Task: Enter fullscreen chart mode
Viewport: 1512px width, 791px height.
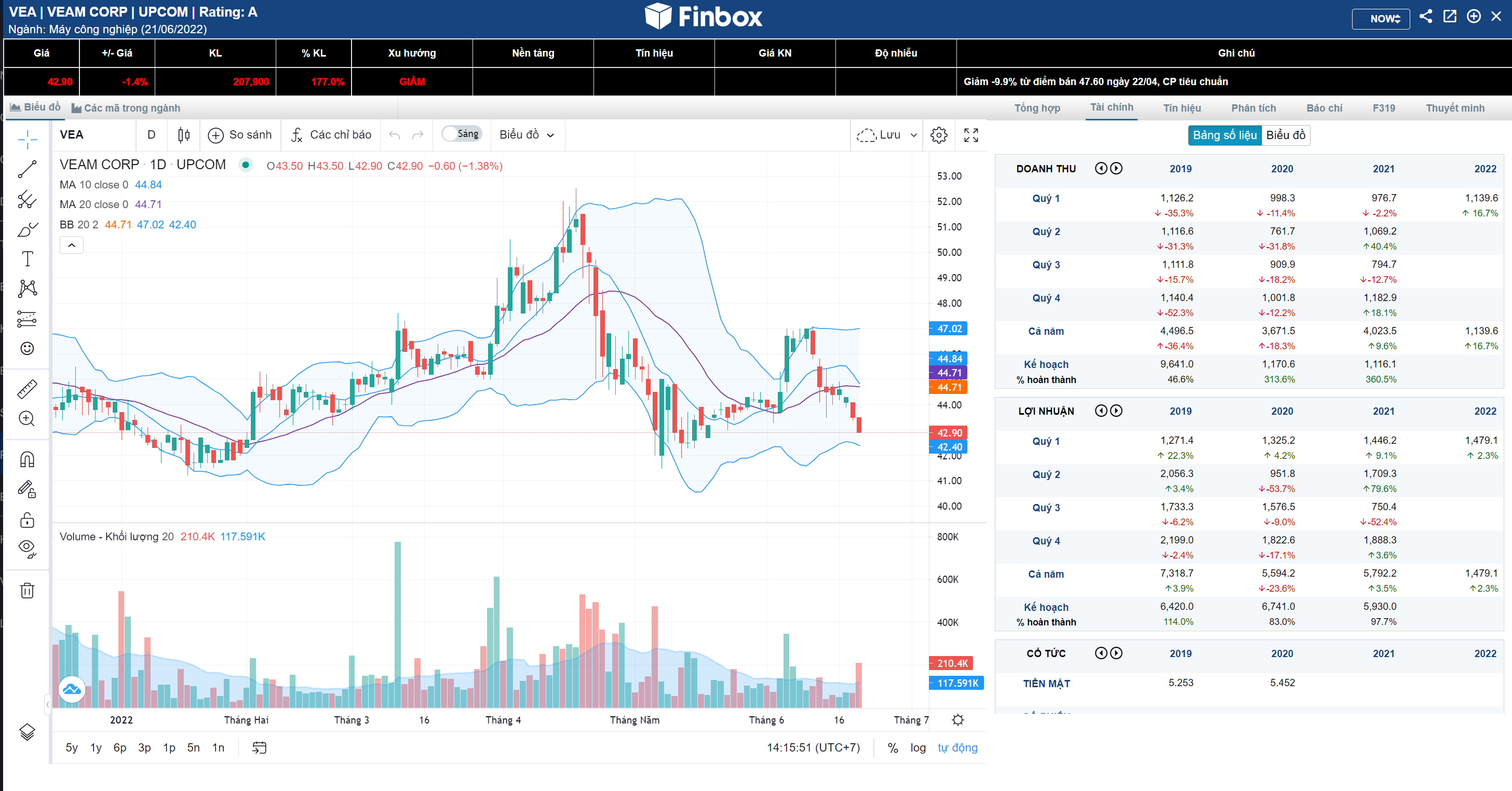Action: (x=971, y=135)
